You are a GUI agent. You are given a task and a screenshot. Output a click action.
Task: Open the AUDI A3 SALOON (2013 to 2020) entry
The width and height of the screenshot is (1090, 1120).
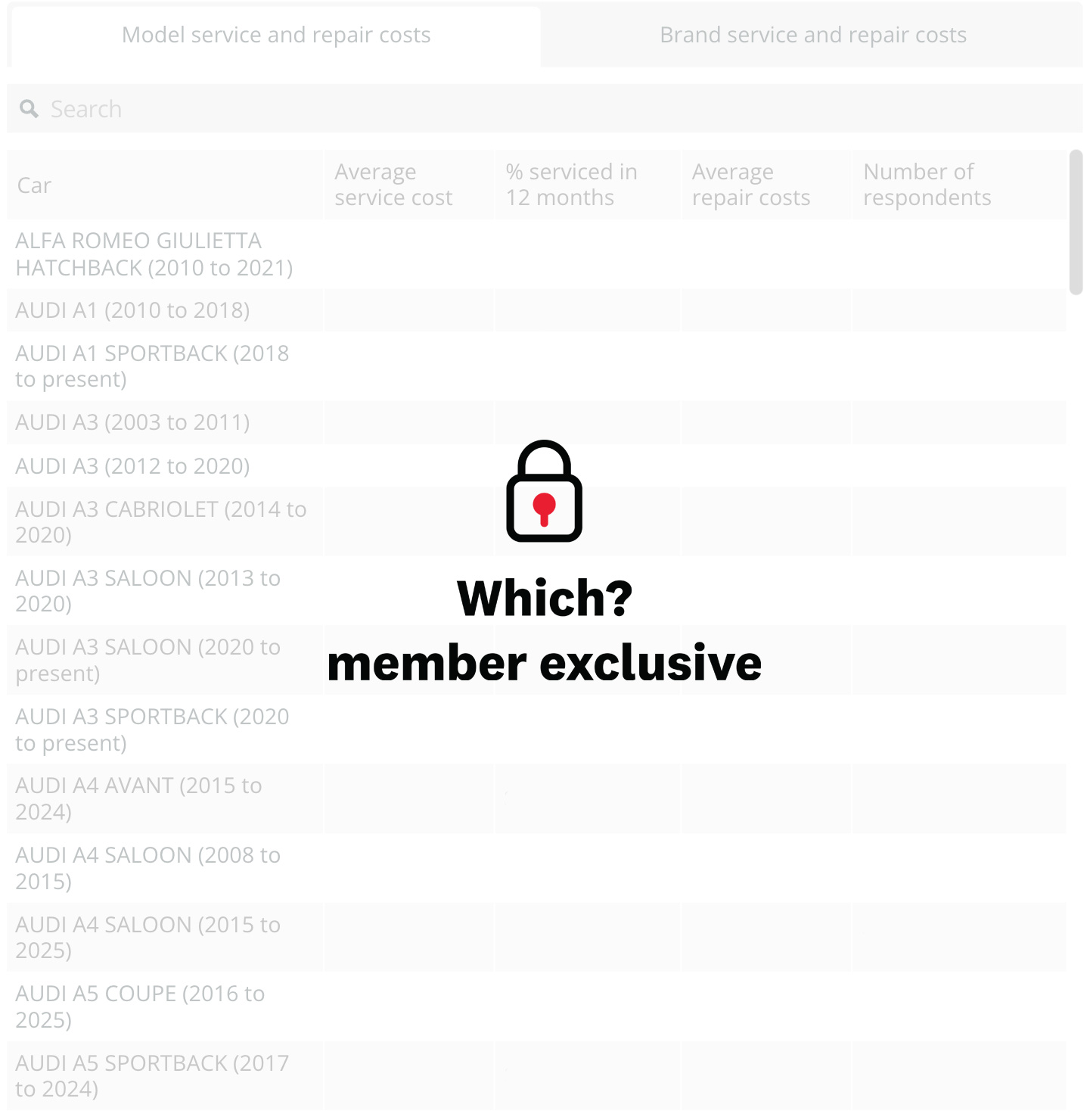click(148, 591)
